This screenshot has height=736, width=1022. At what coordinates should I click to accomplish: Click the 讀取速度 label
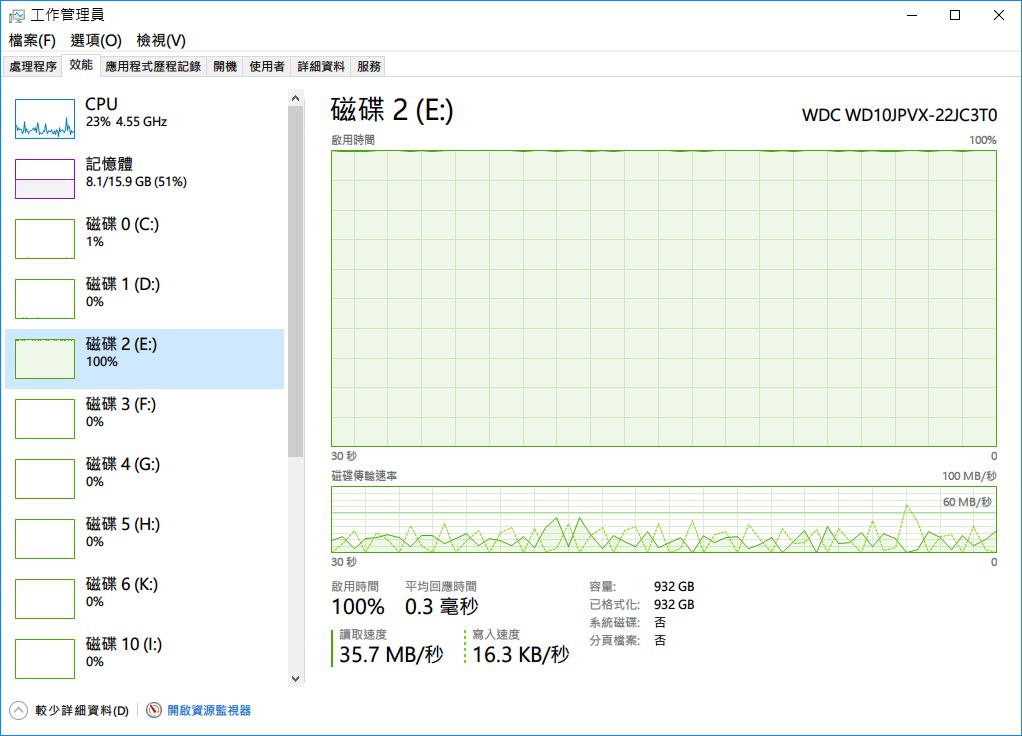pyautogui.click(x=363, y=634)
